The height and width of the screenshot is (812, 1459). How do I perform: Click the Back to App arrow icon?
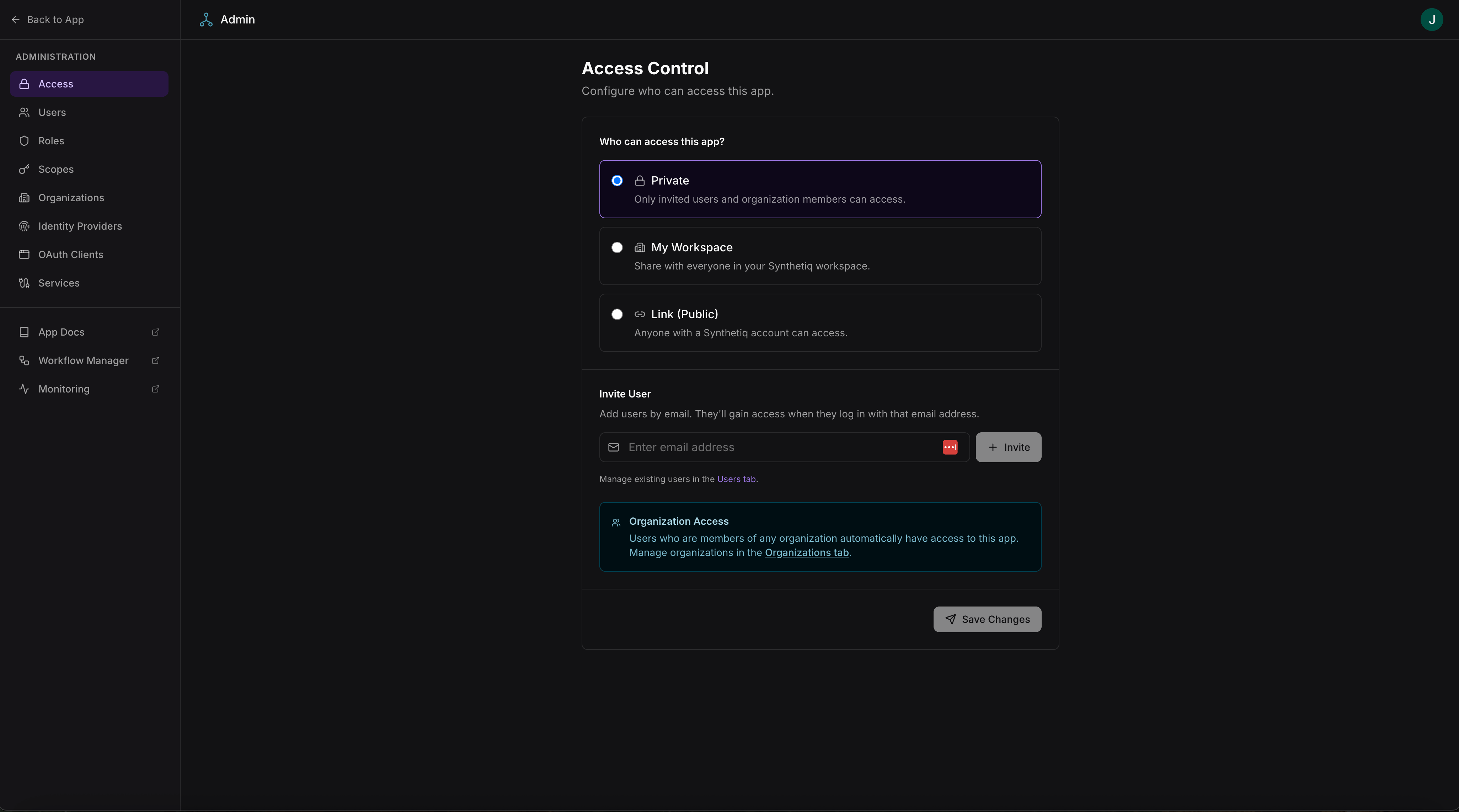(x=15, y=19)
